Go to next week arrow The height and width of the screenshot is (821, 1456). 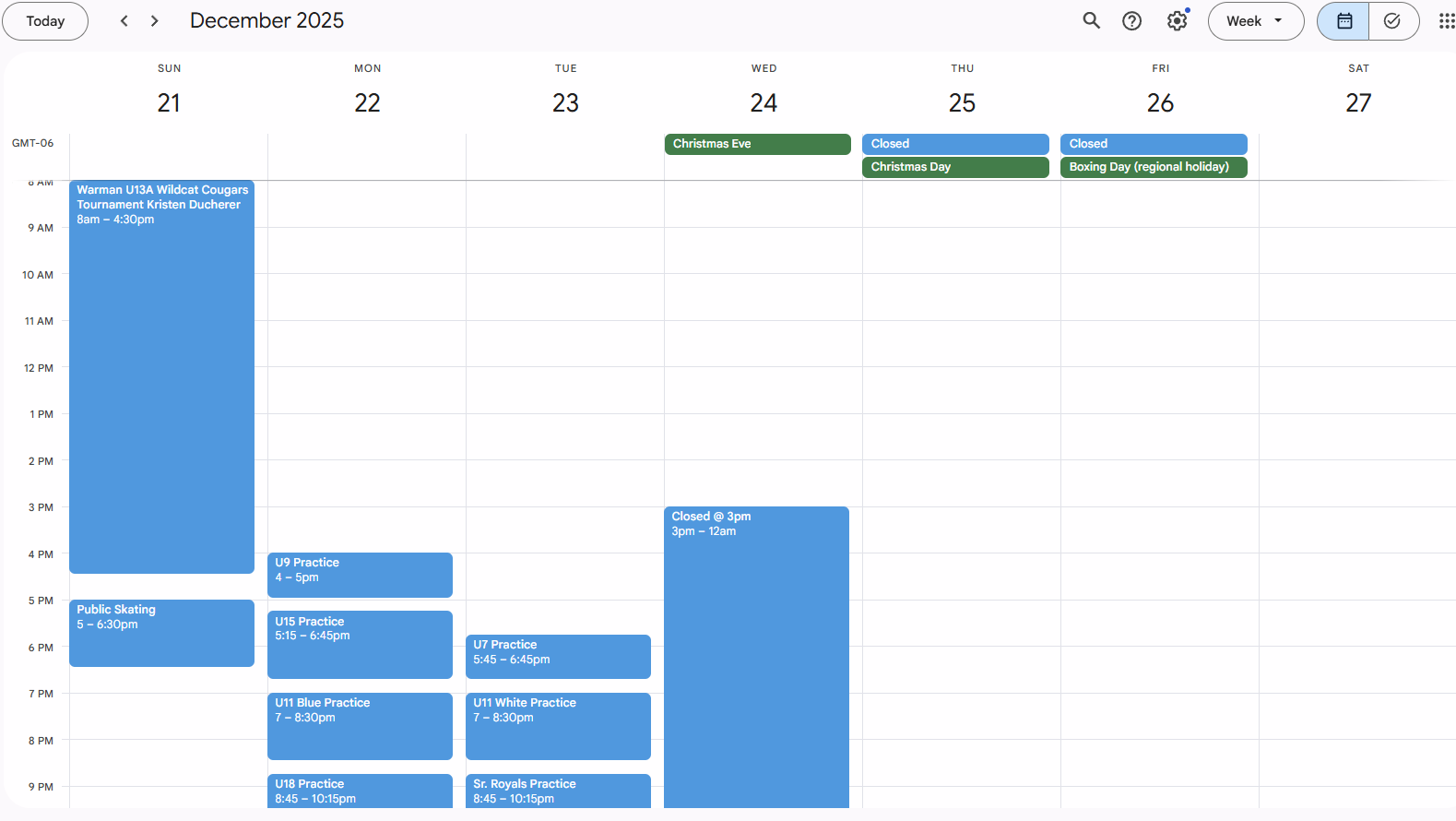(155, 21)
